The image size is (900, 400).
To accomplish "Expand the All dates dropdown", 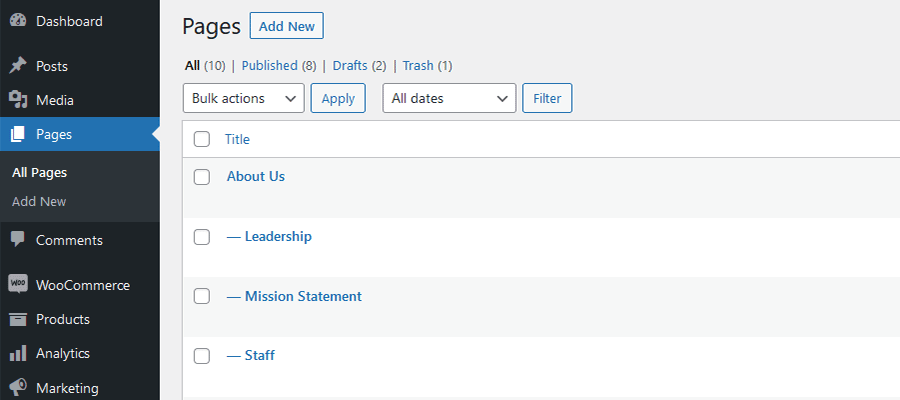I will click(449, 98).
